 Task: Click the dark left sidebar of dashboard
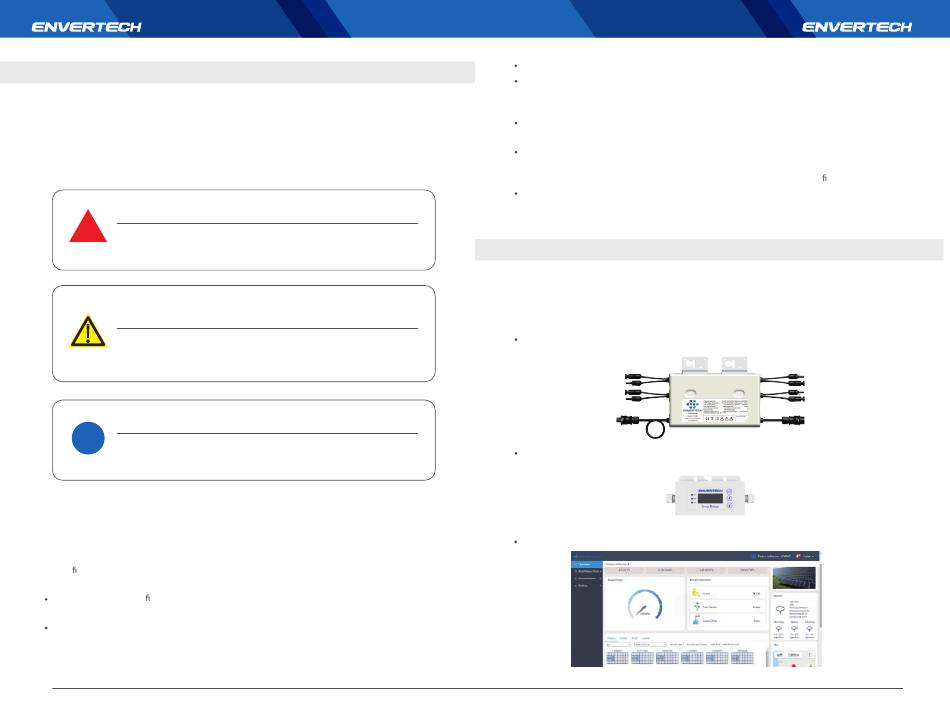point(587,630)
